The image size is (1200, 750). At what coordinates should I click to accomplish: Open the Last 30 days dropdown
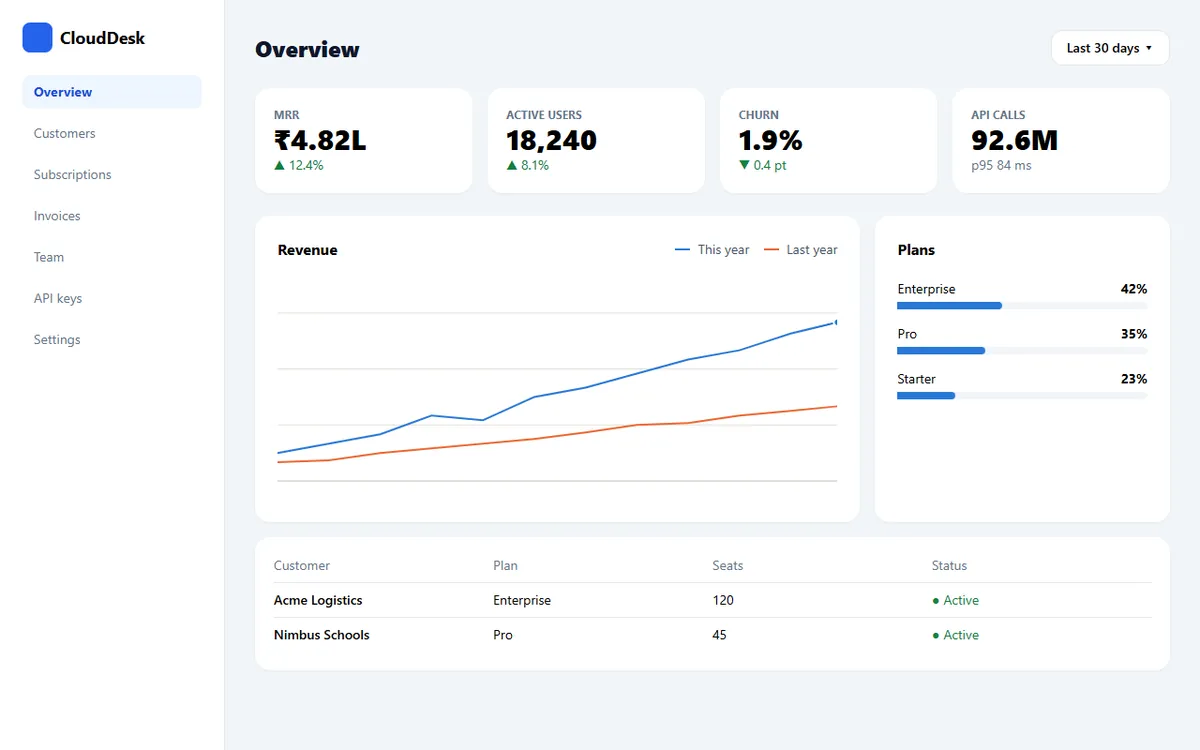[x=1110, y=48]
